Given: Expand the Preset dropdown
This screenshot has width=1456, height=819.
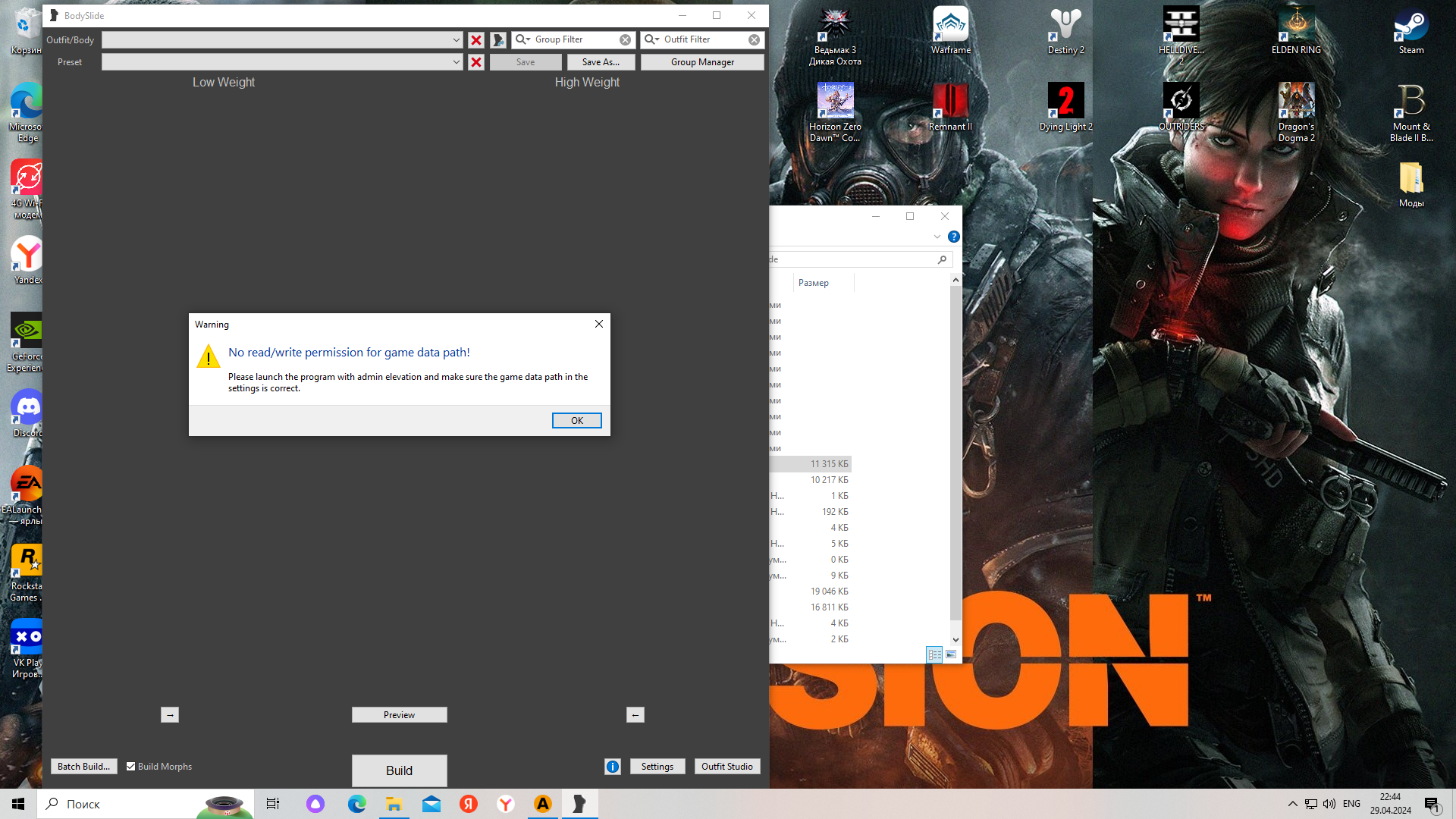Looking at the screenshot, I should [456, 62].
